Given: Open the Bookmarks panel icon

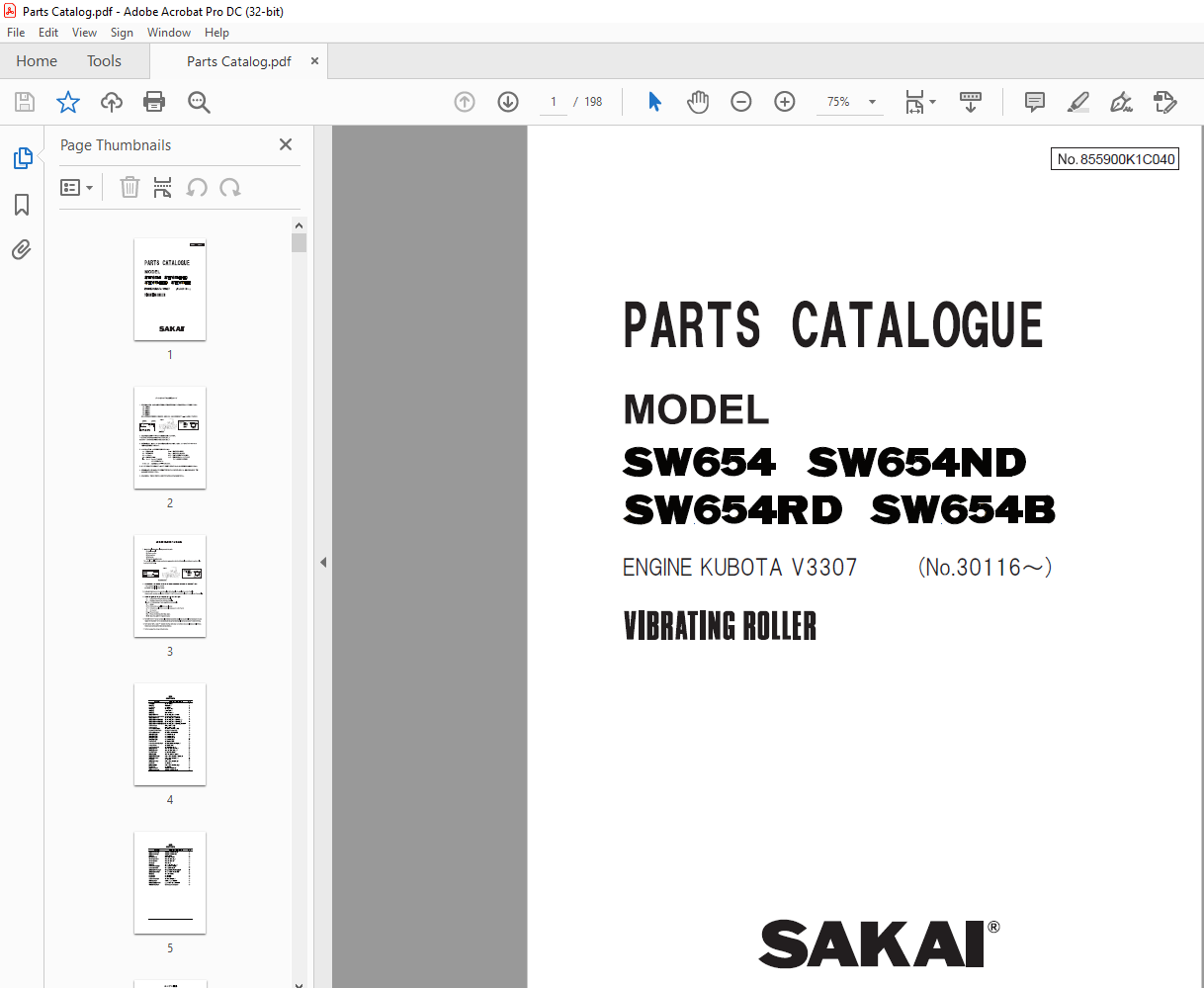Looking at the screenshot, I should click(x=22, y=205).
